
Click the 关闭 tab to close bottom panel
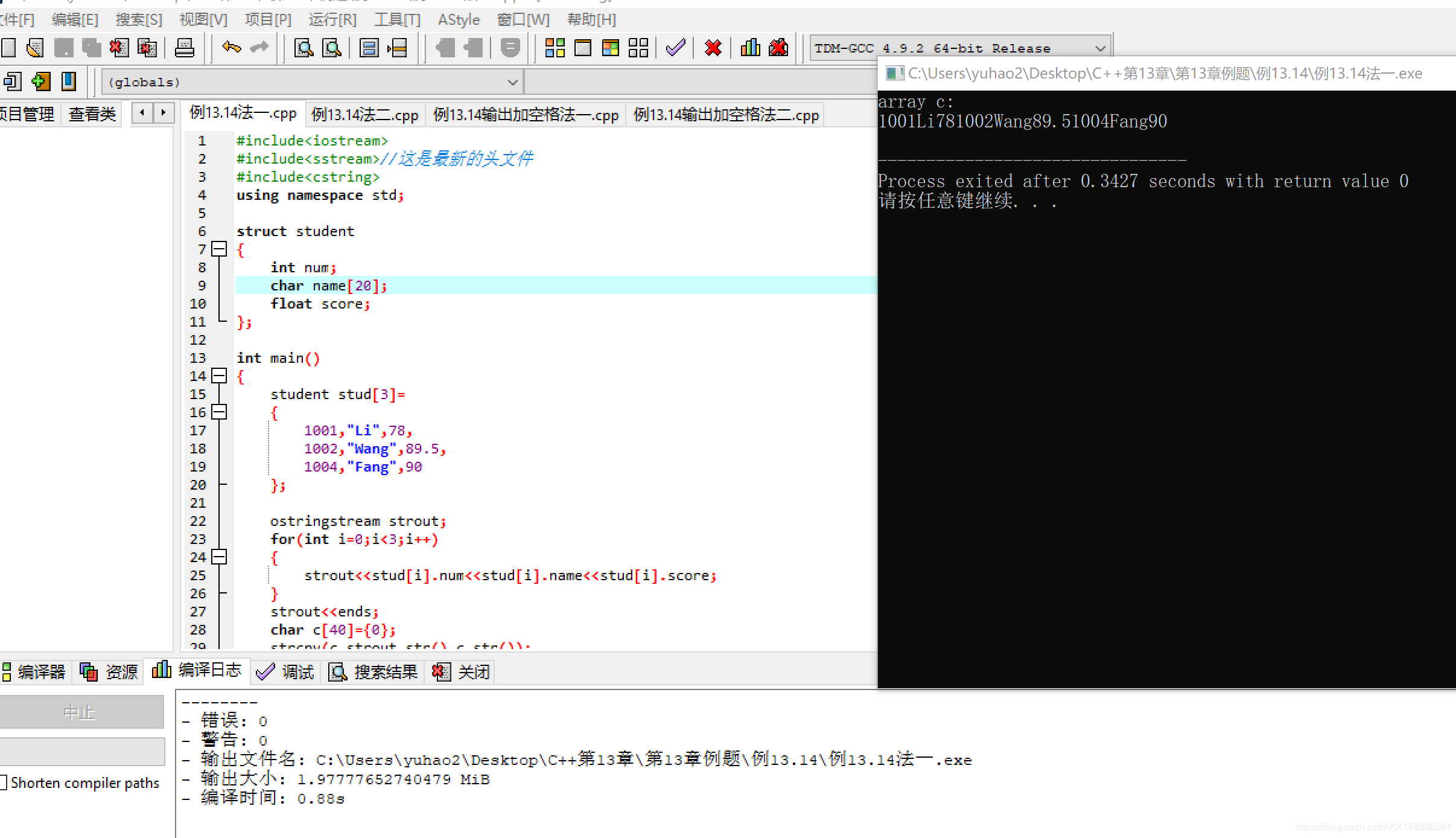point(461,672)
